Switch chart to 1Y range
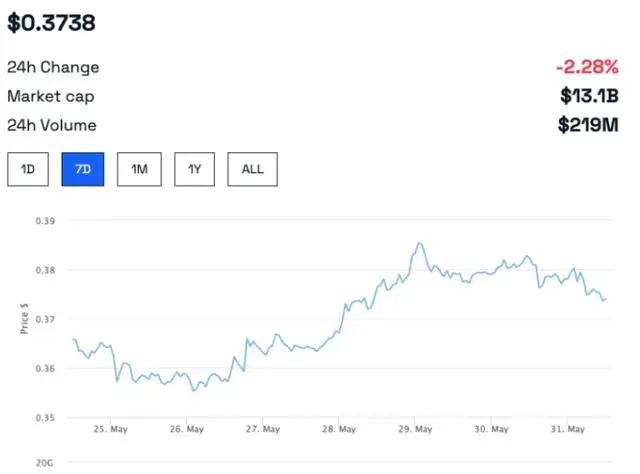 tap(195, 169)
